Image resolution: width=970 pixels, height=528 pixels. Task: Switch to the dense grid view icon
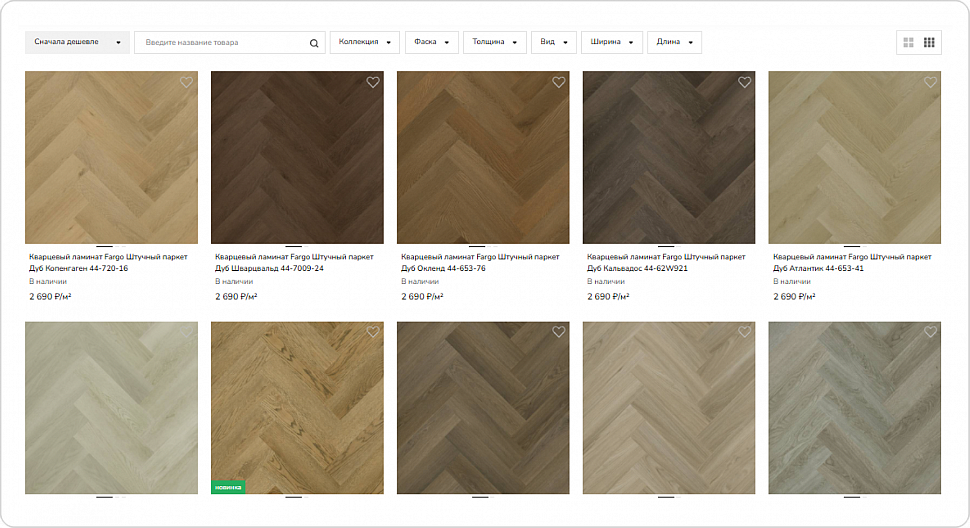tap(929, 43)
